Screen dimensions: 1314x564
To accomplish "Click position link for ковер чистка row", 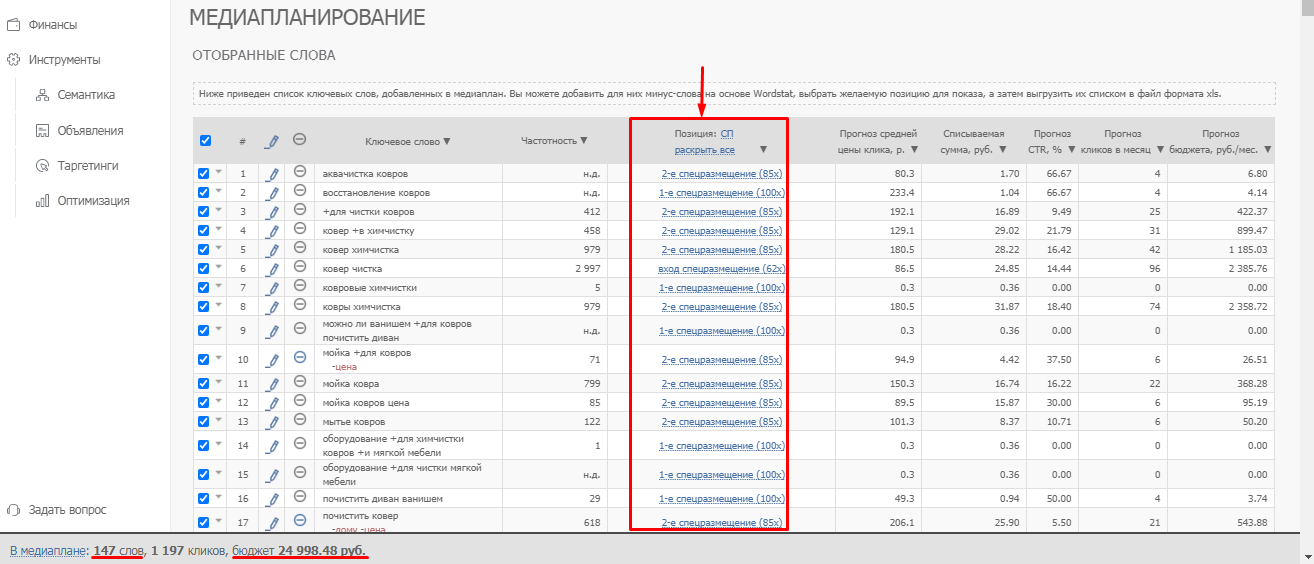I will pyautogui.click(x=721, y=269).
